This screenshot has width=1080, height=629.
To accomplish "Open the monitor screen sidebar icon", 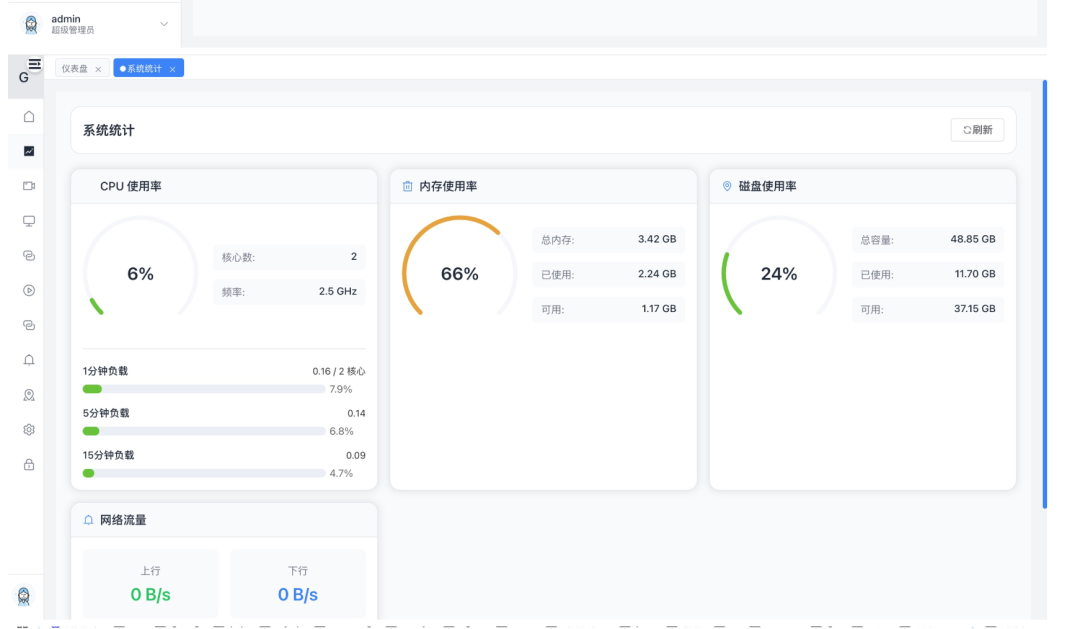I will tap(29, 221).
